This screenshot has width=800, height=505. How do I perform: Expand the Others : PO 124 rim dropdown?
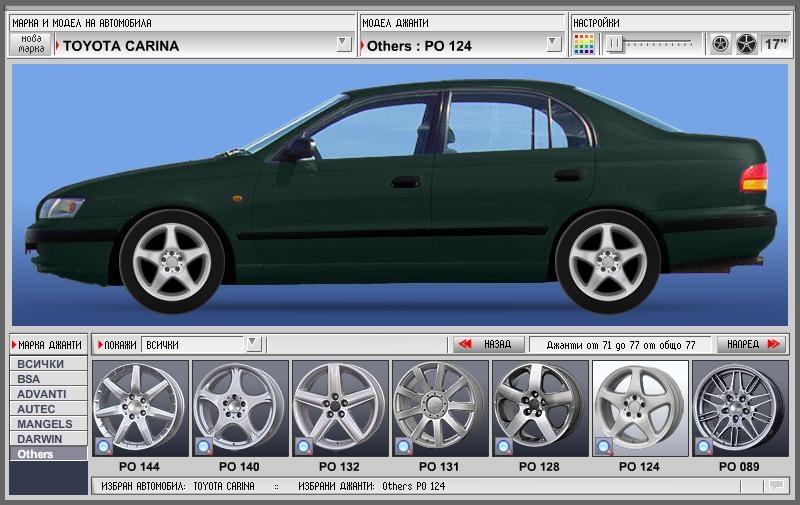[554, 44]
